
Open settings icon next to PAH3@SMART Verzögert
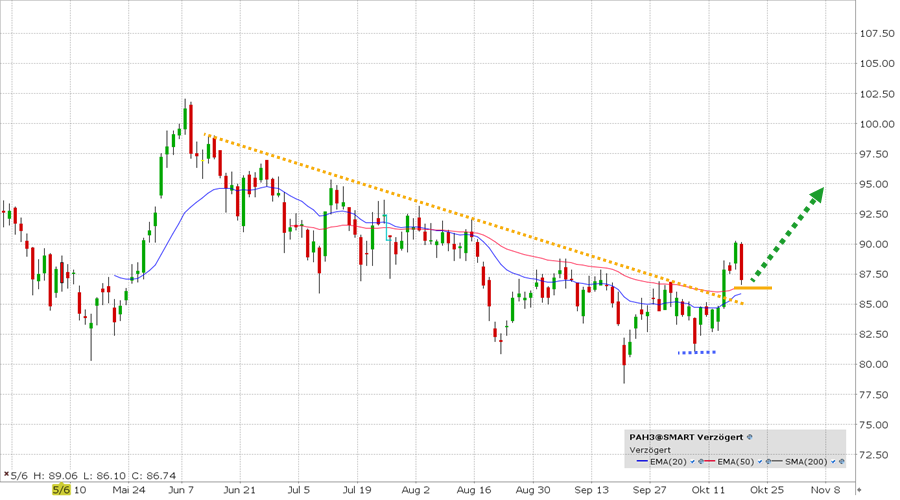[x=750, y=437]
